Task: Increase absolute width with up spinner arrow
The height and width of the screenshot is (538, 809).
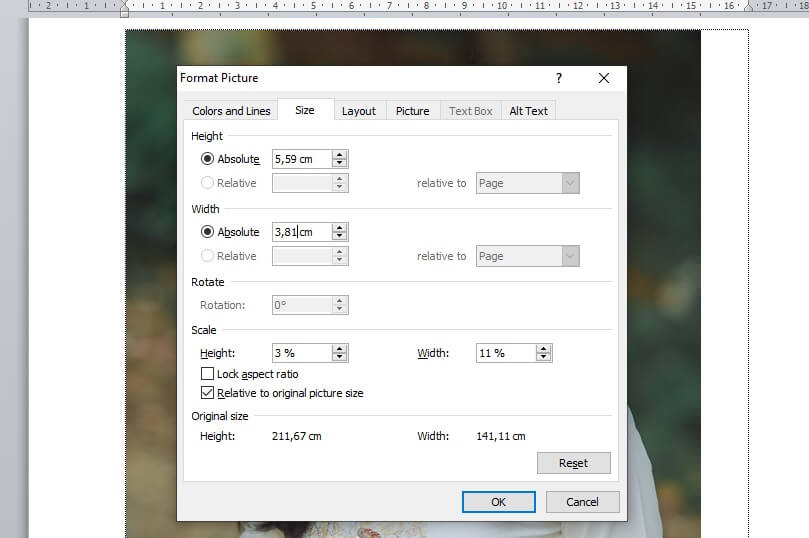Action: pos(339,227)
